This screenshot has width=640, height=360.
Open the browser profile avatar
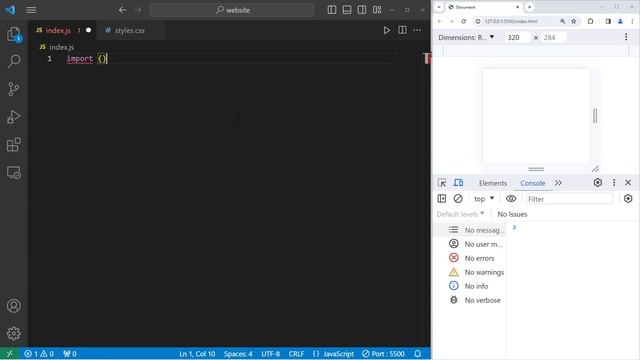coord(620,21)
